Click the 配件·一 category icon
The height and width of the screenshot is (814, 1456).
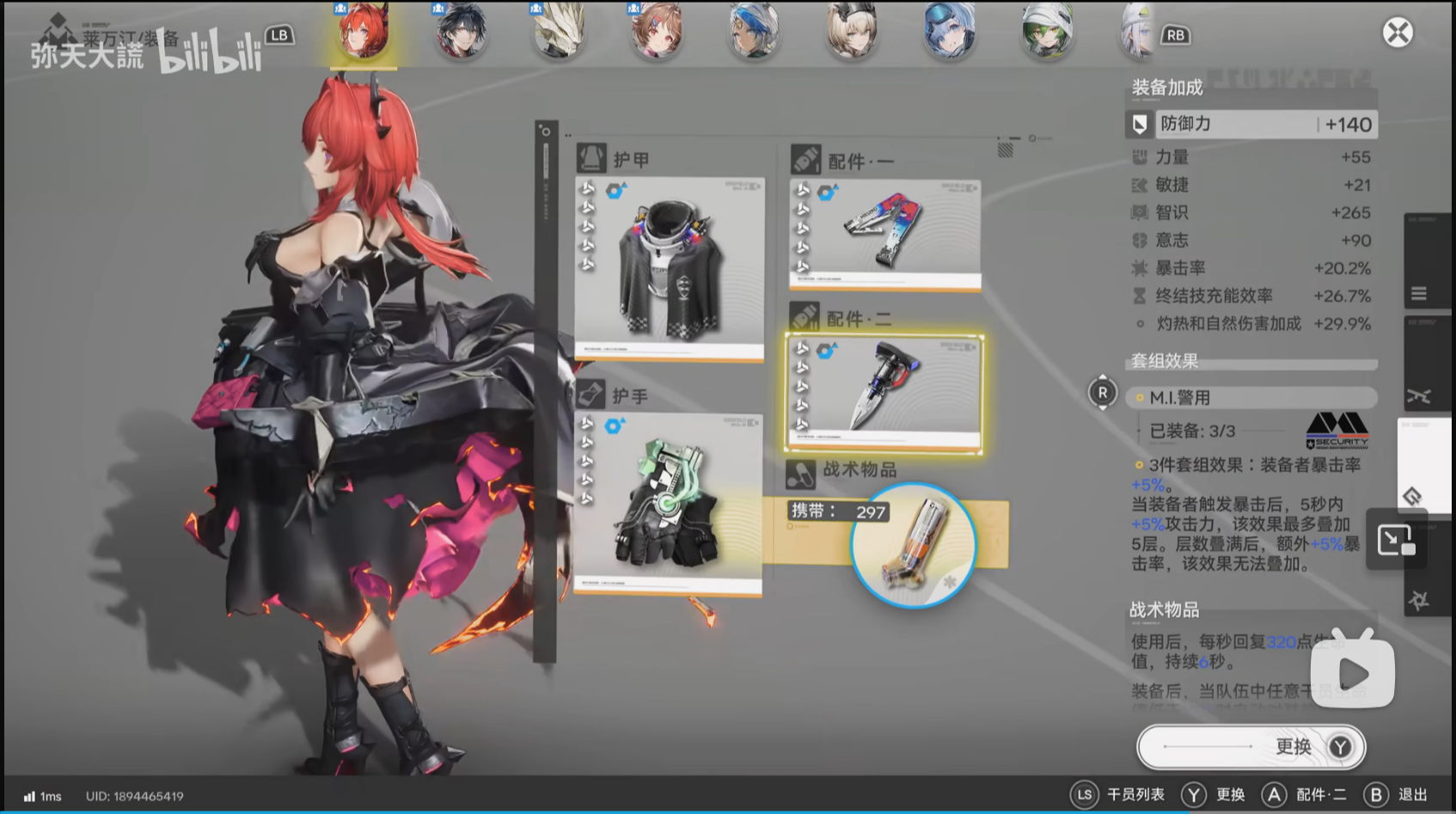click(805, 159)
